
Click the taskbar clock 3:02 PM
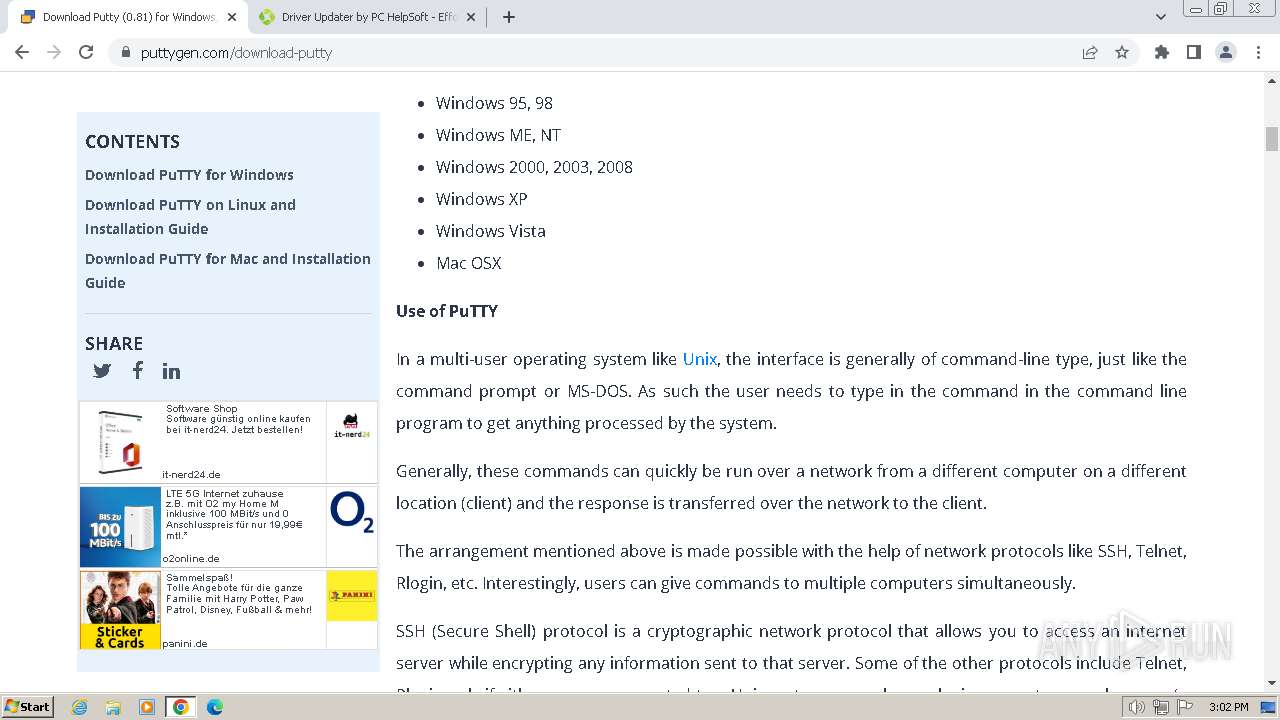click(x=1229, y=707)
